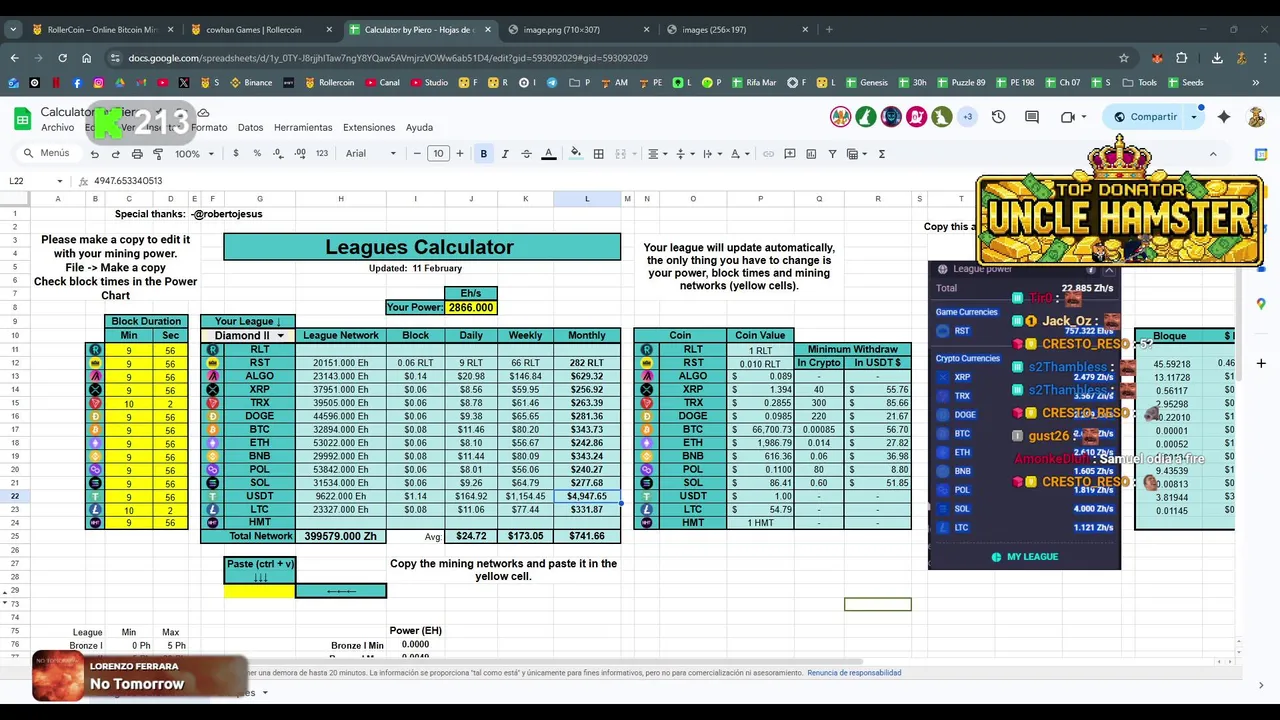
Task: Bookmark this page with star icon
Action: [1124, 58]
